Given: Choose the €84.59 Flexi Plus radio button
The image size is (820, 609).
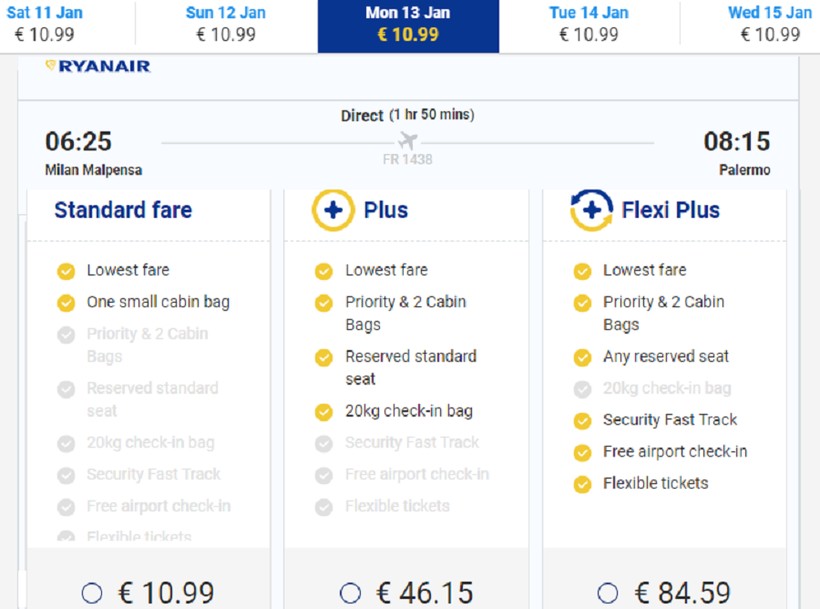Looking at the screenshot, I should 607,593.
